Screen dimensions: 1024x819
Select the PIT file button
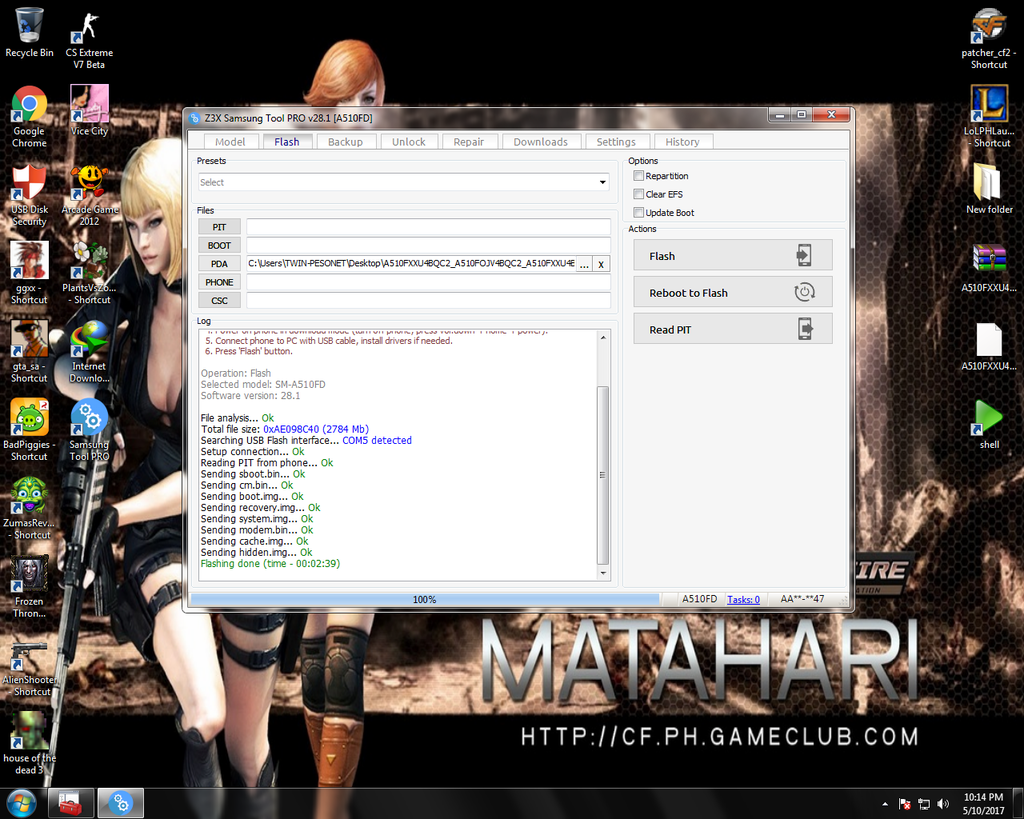click(x=219, y=227)
